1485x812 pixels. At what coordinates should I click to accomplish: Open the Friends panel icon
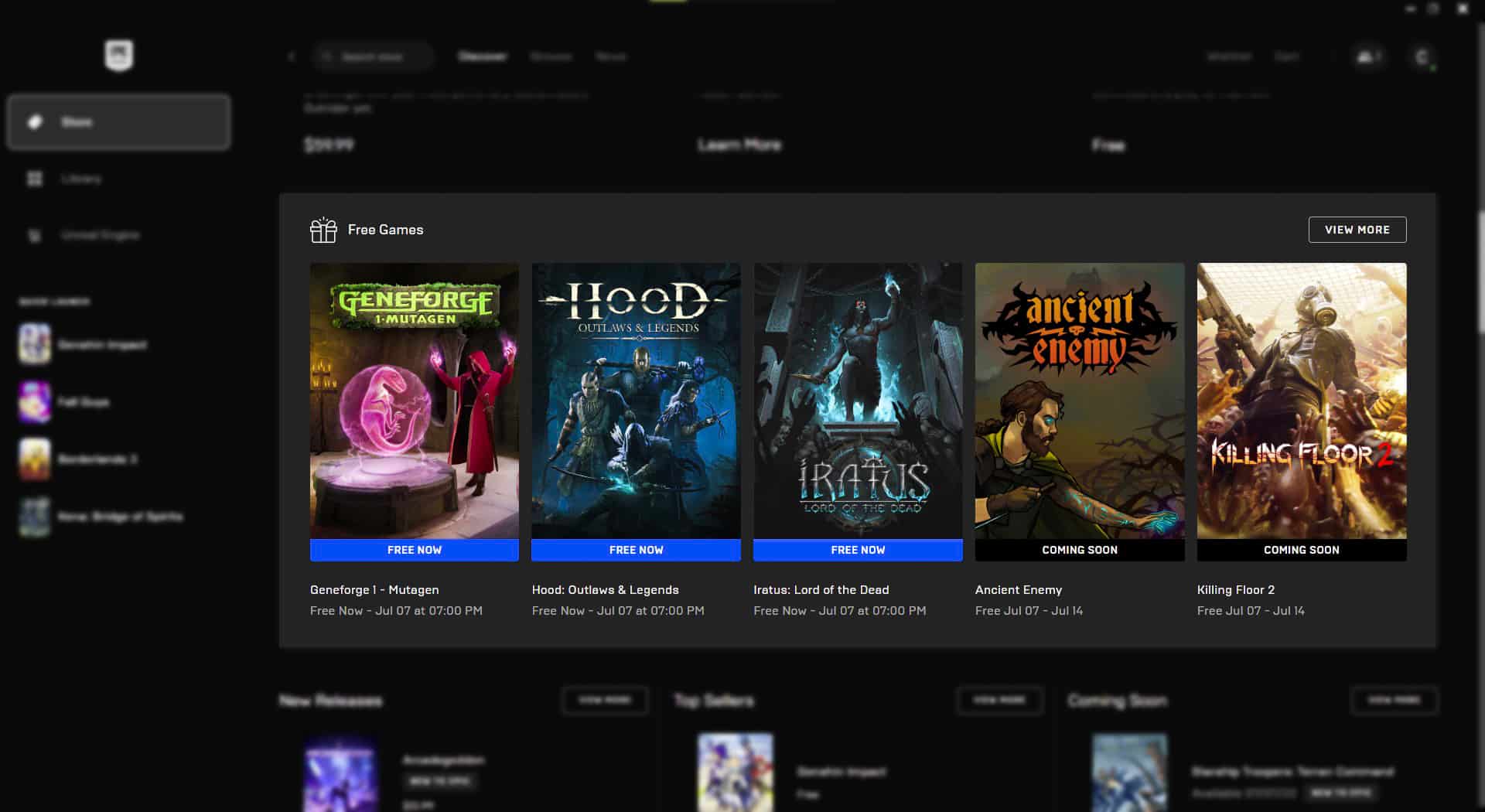(x=1366, y=56)
